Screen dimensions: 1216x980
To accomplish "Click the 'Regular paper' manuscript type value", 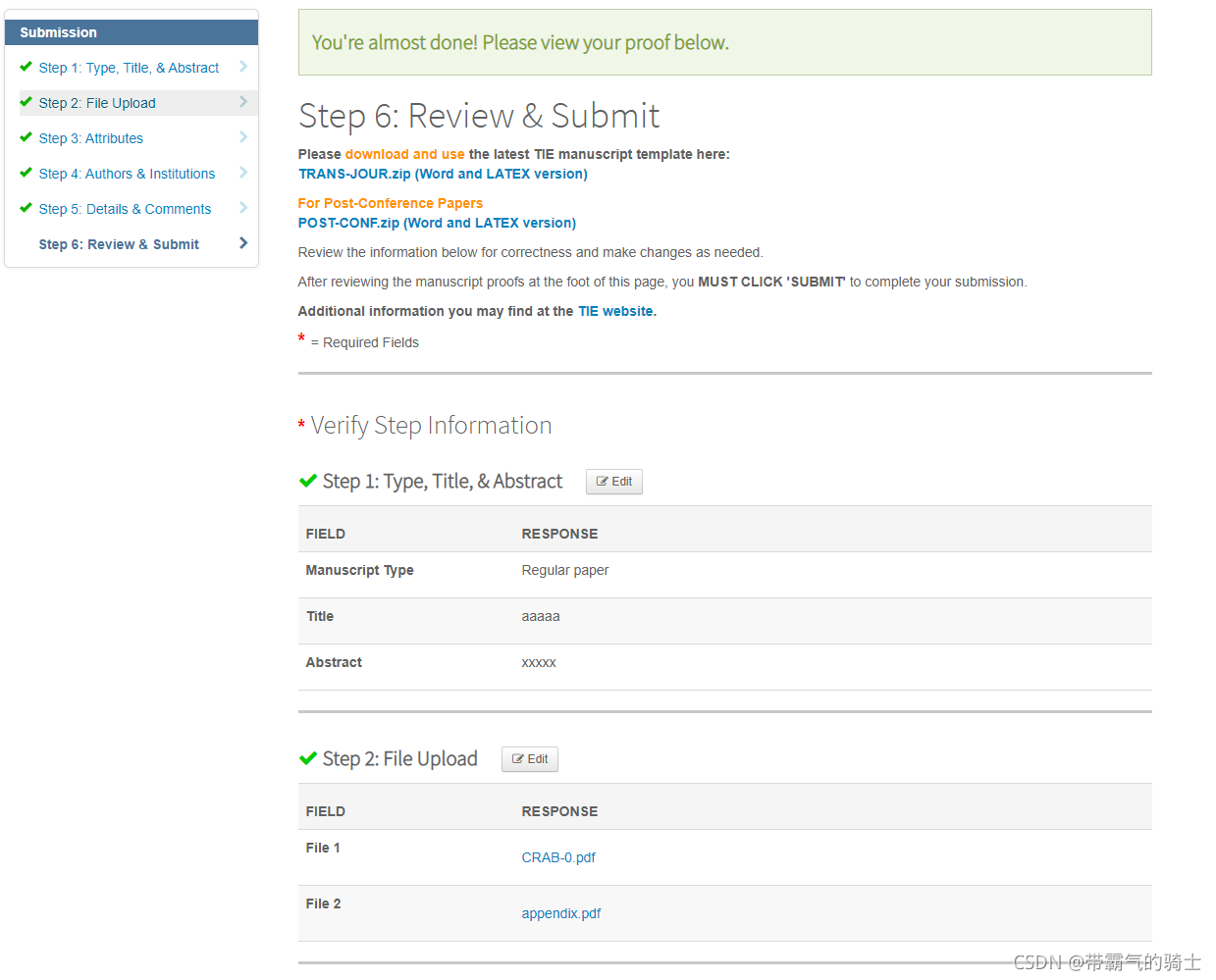I will [565, 570].
